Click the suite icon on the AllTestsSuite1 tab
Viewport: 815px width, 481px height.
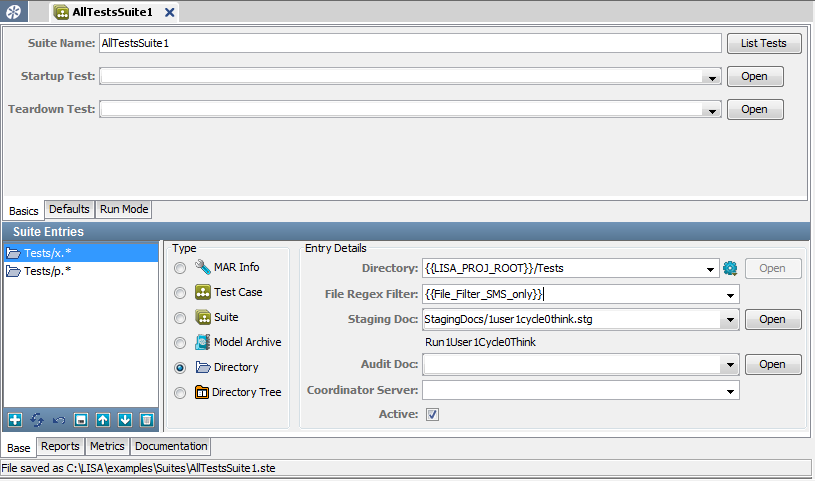coord(61,12)
